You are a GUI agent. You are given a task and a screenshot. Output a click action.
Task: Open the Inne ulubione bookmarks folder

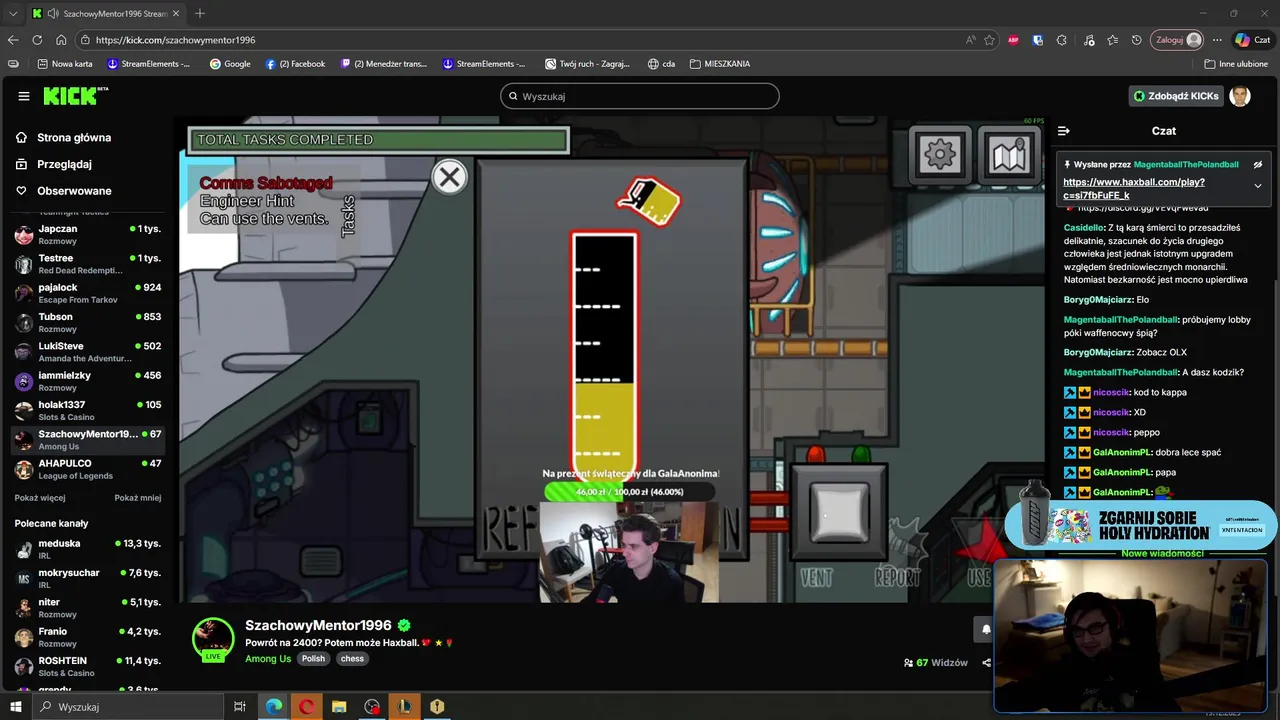pyautogui.click(x=1236, y=64)
